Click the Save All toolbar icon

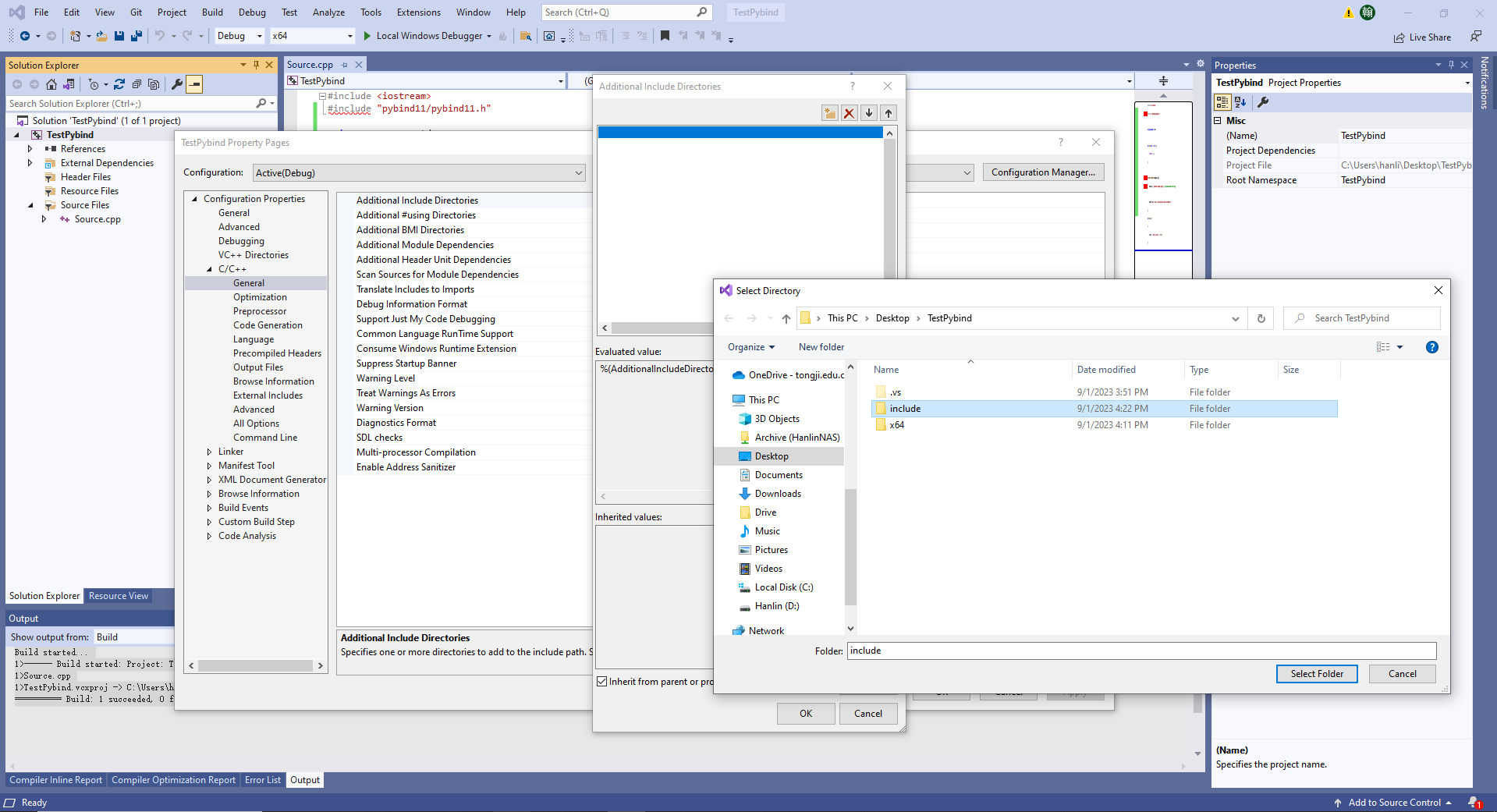coord(137,36)
